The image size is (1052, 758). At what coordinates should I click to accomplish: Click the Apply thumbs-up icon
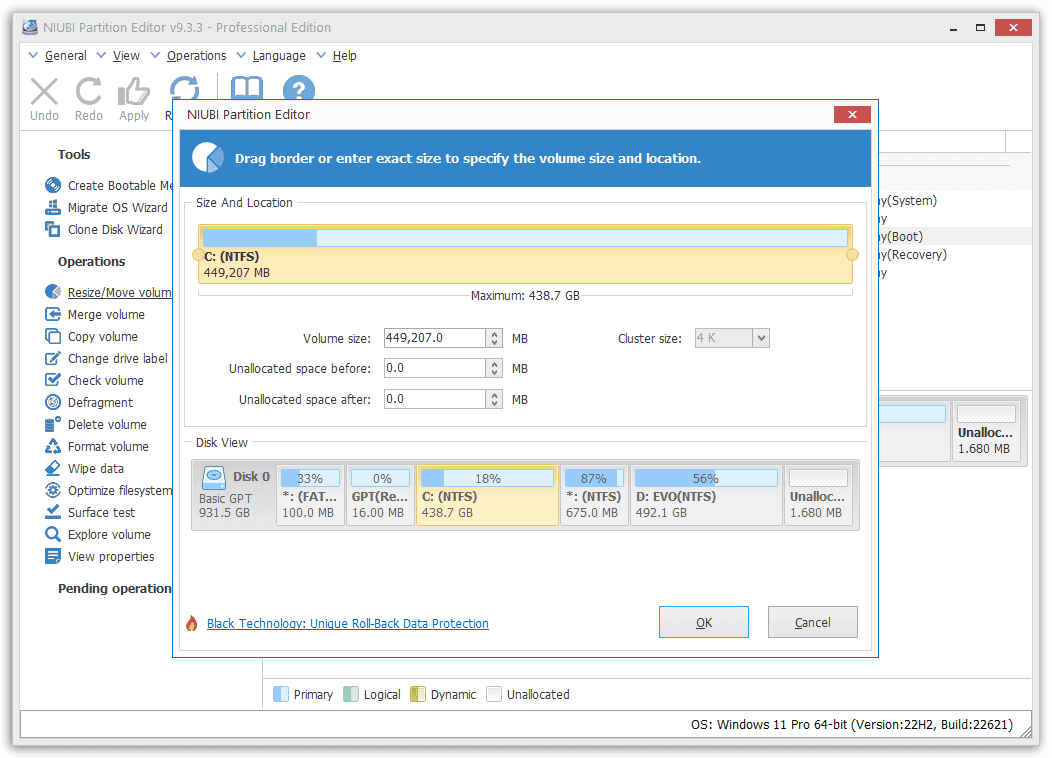point(134,91)
